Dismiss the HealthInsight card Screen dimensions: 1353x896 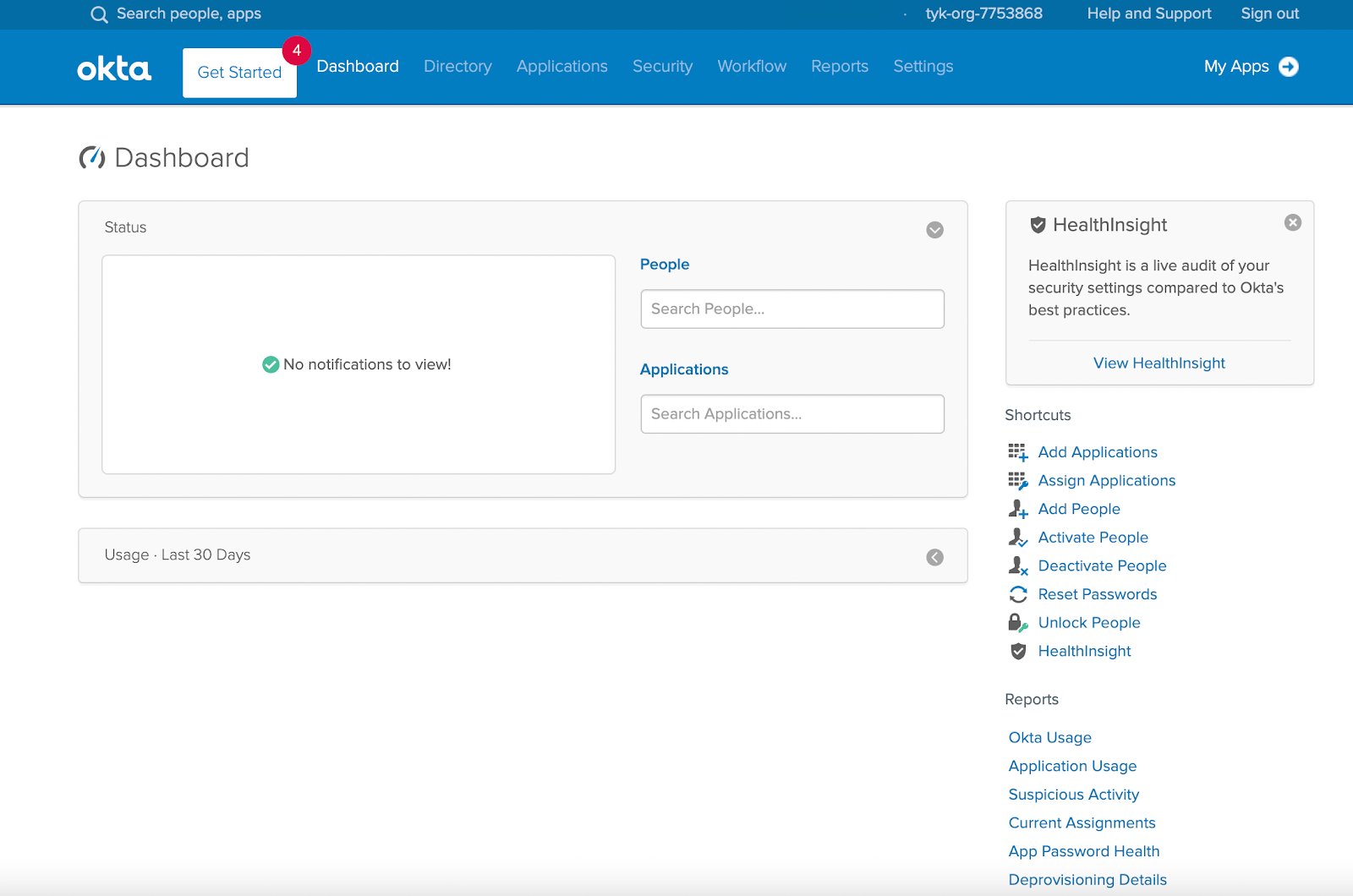point(1293,222)
